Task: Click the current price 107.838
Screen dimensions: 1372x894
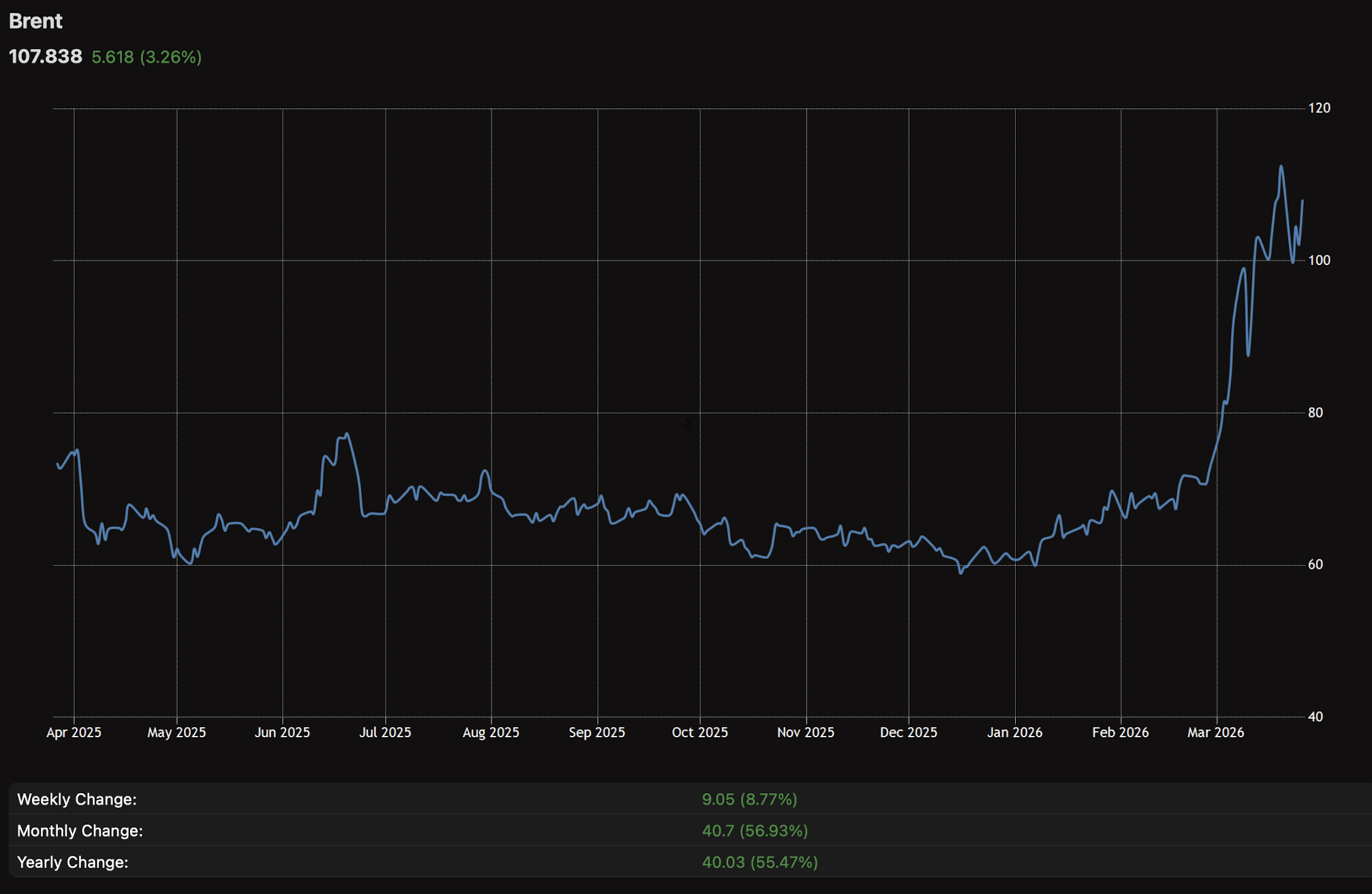Action: tap(45, 57)
